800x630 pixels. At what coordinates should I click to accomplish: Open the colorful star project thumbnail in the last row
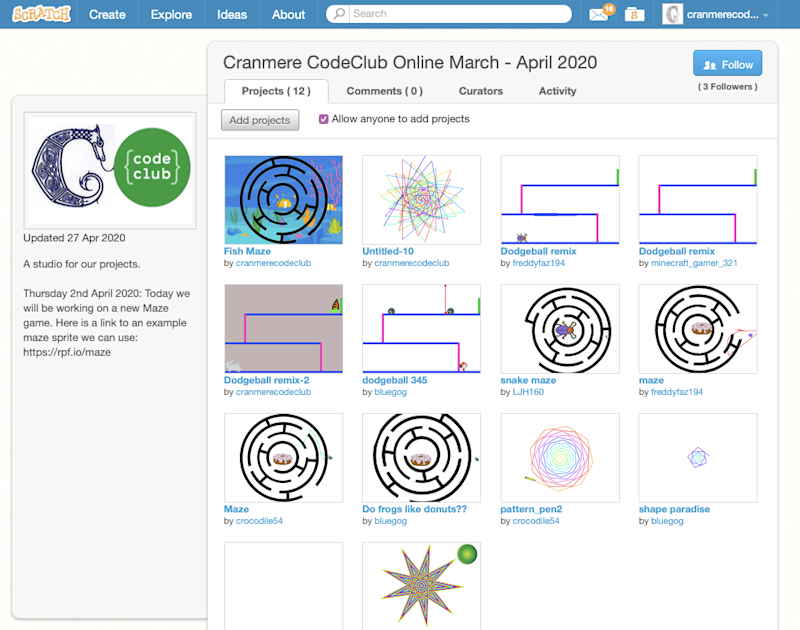pos(421,586)
